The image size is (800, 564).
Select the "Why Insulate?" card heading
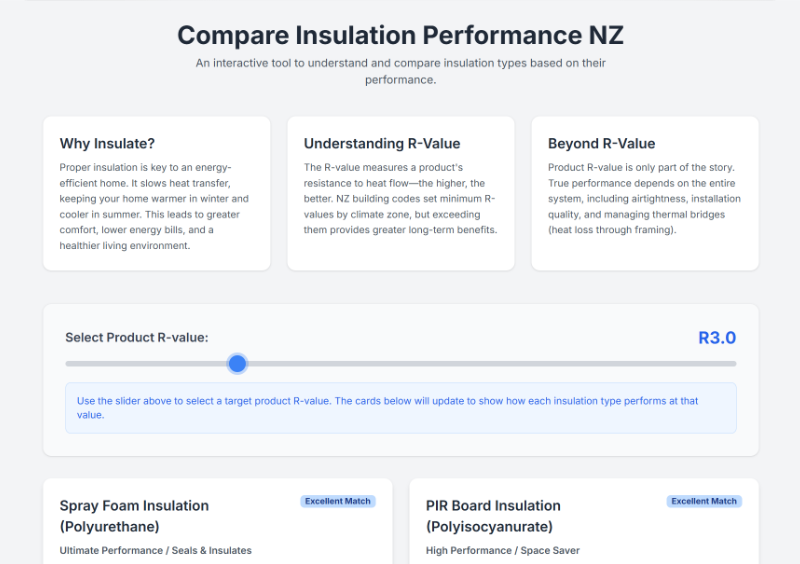point(107,144)
